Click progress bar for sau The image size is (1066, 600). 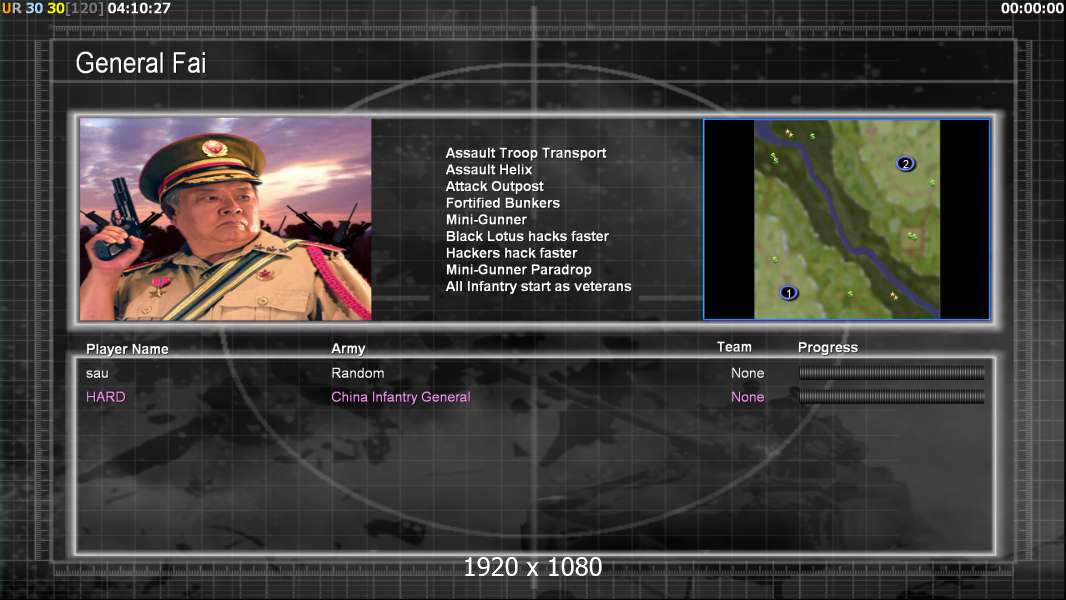891,372
